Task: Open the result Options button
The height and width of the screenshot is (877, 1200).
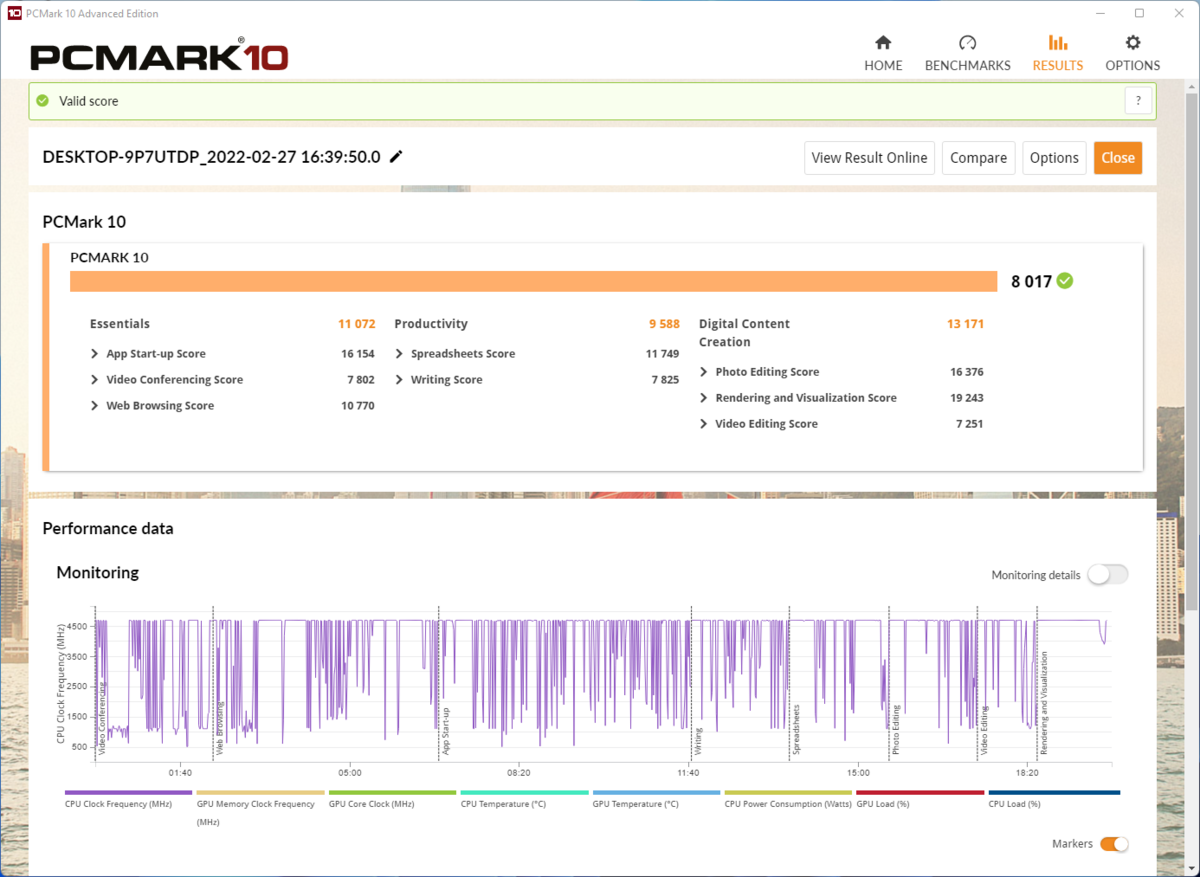Action: tap(1054, 158)
